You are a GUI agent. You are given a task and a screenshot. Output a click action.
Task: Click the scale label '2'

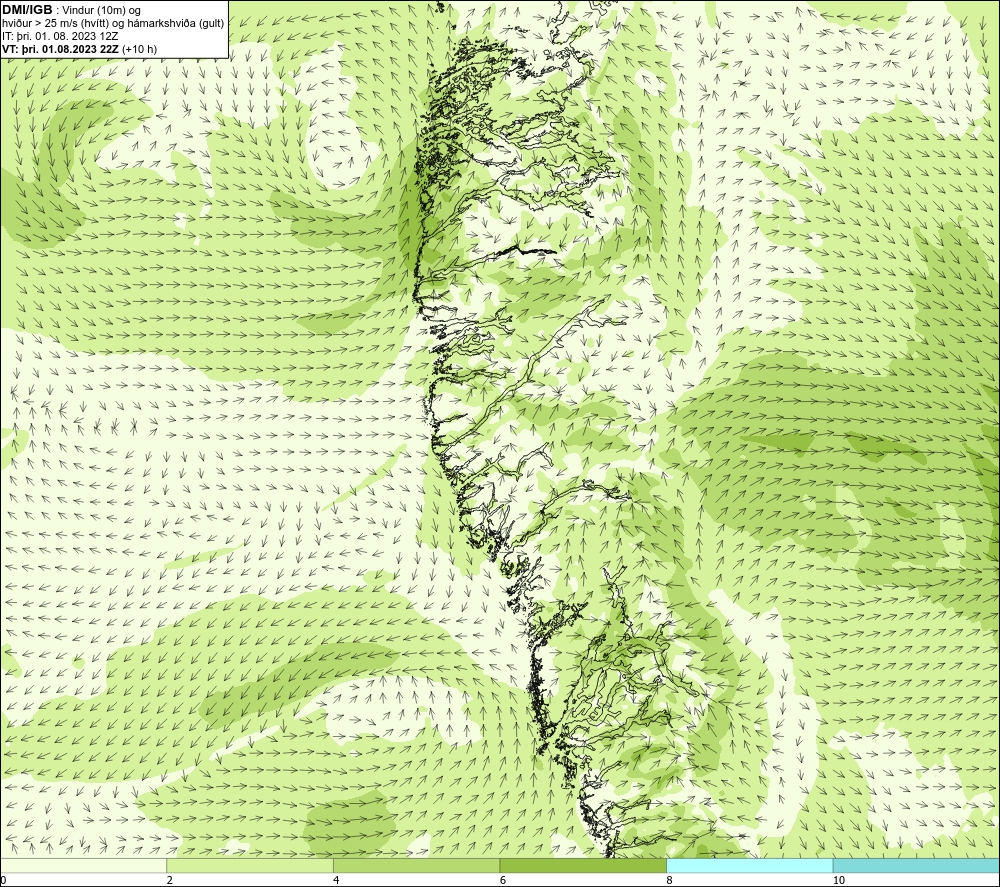[x=170, y=880]
